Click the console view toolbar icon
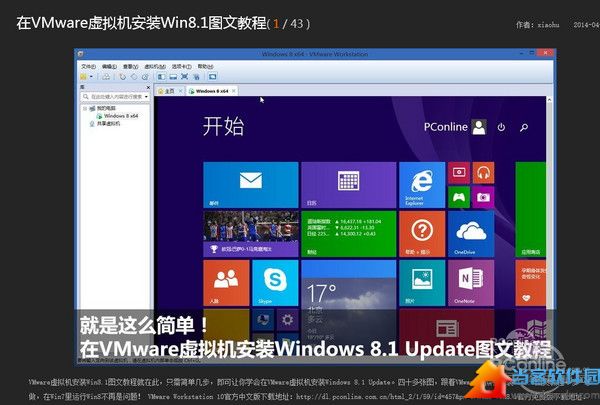 213,77
